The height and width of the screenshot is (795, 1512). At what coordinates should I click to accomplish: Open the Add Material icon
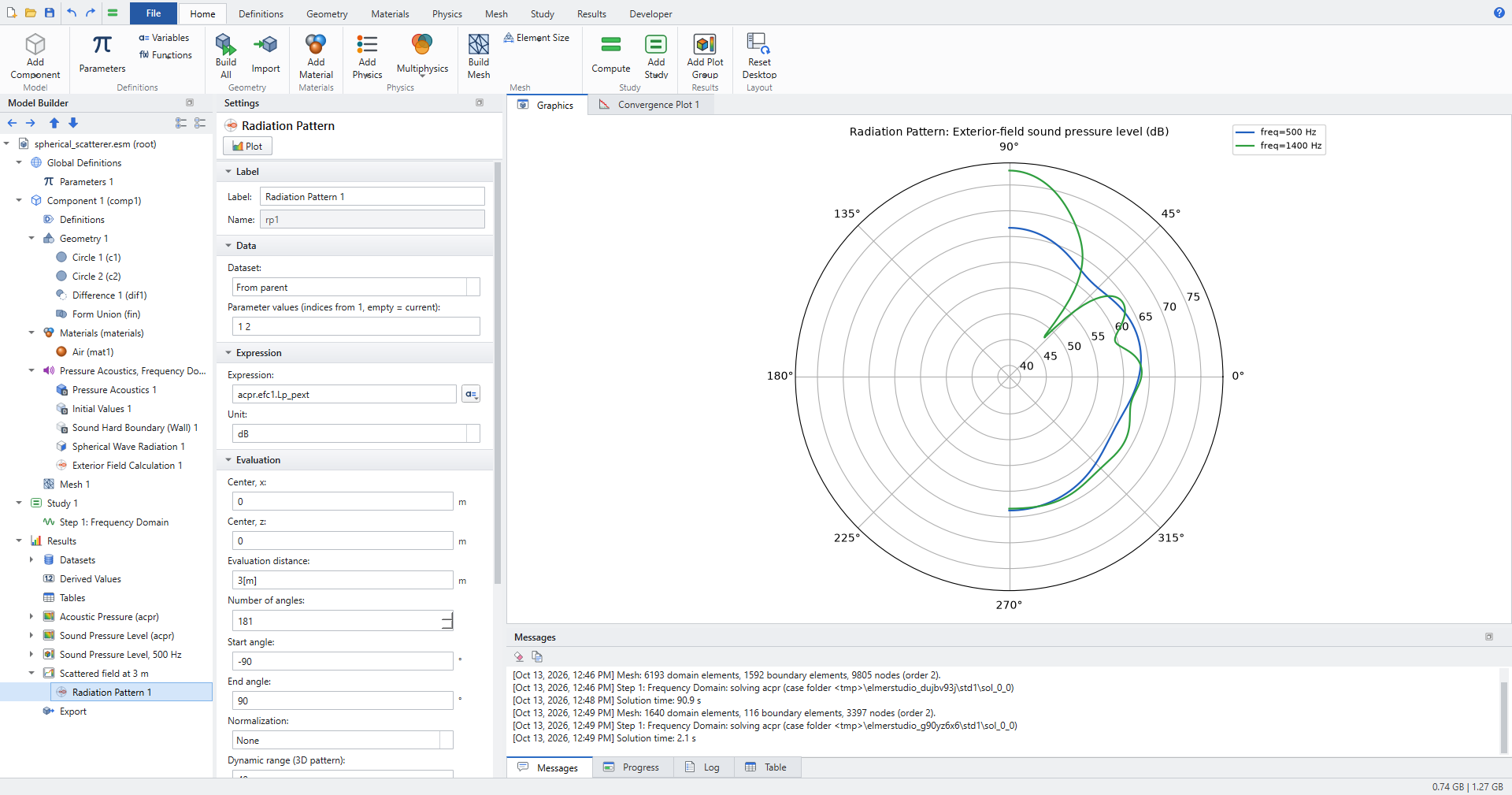(316, 43)
